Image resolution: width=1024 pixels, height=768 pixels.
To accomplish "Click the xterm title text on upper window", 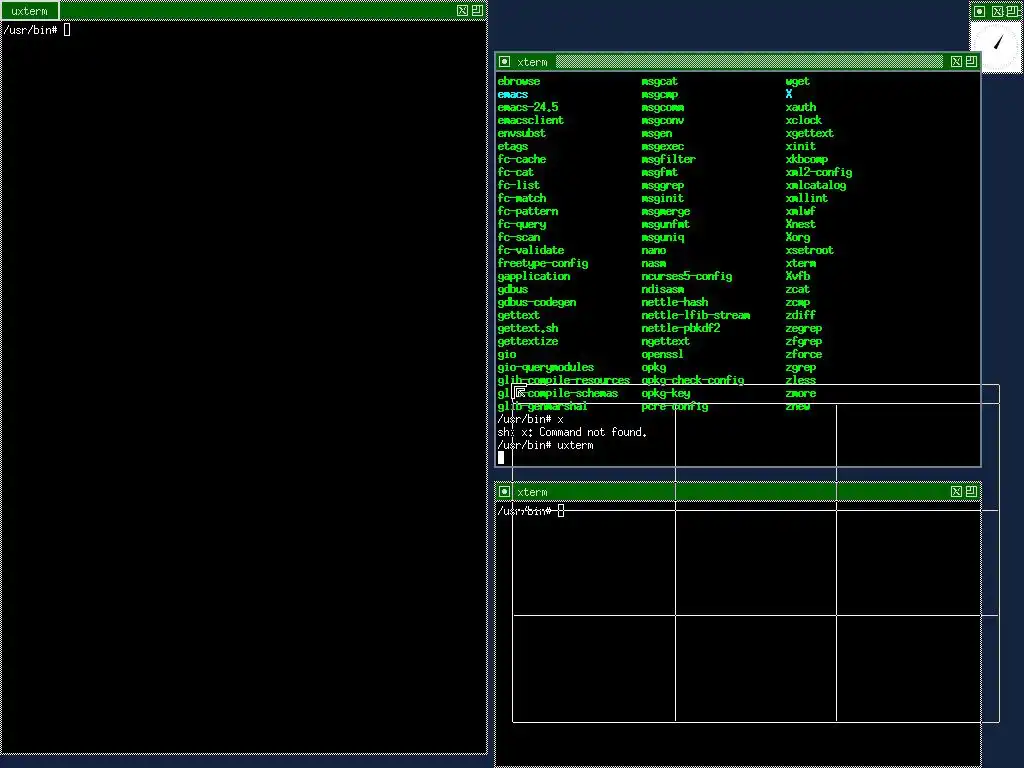I will (x=532, y=62).
